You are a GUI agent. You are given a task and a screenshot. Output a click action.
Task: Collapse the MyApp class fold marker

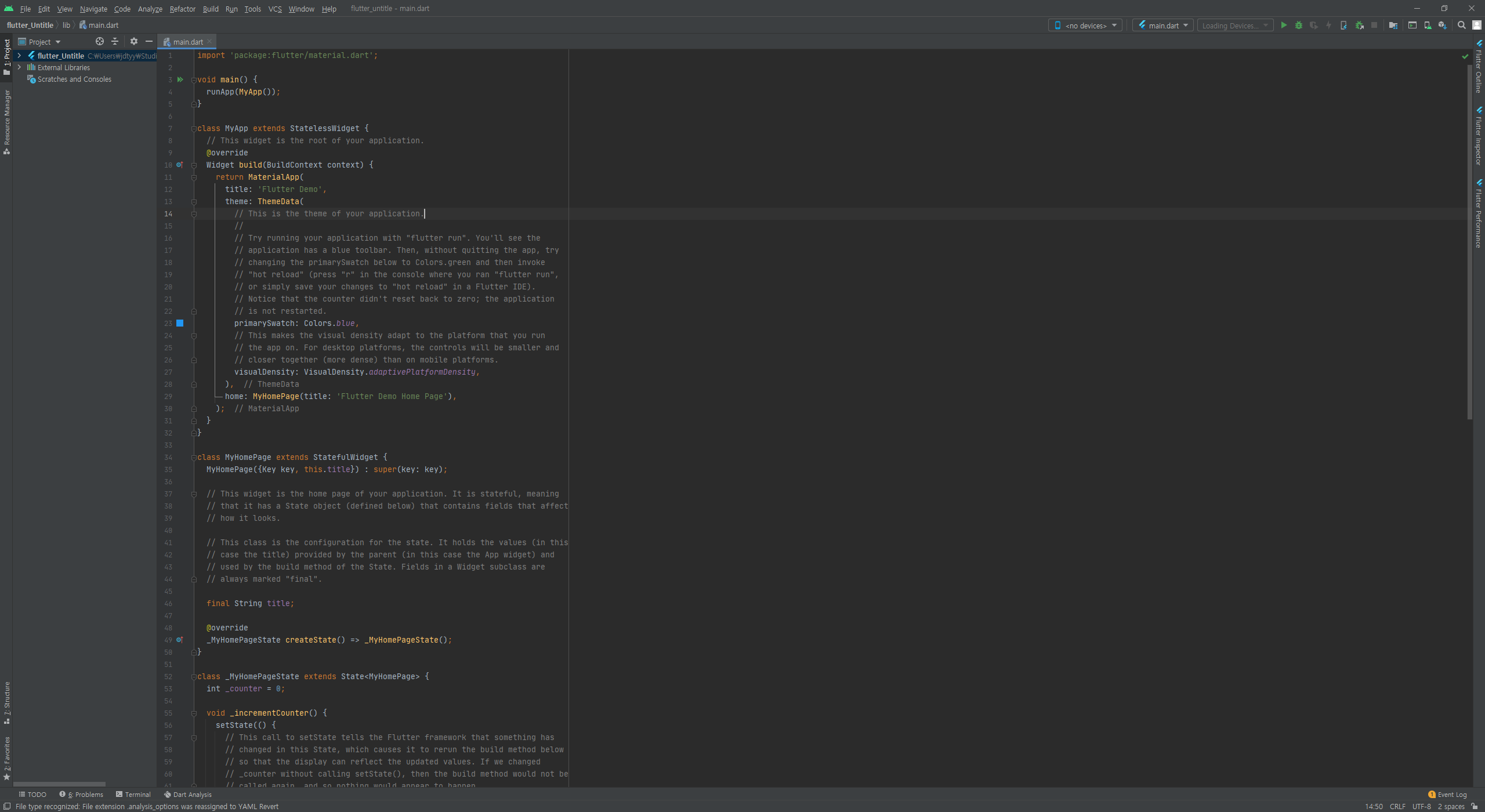[x=194, y=129]
